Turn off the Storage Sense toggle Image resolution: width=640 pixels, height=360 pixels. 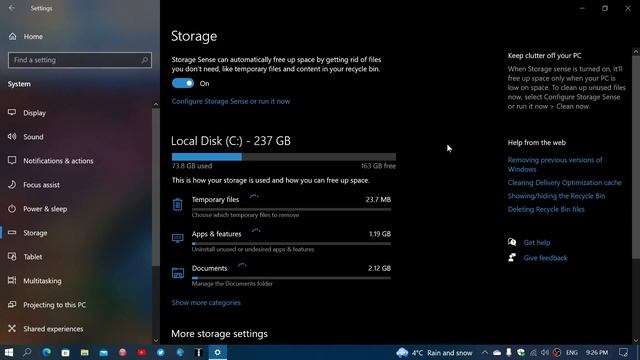tap(183, 83)
